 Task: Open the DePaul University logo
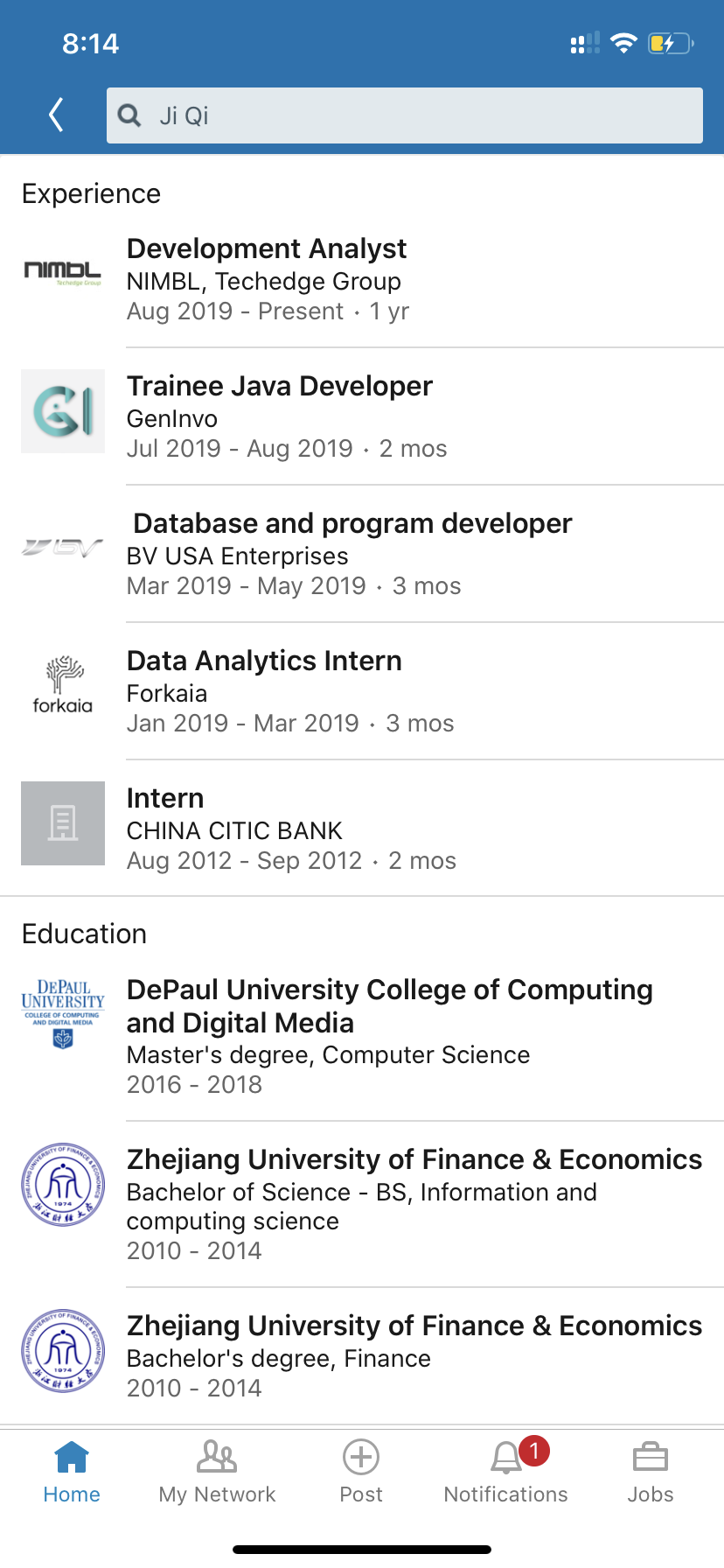[63, 1013]
